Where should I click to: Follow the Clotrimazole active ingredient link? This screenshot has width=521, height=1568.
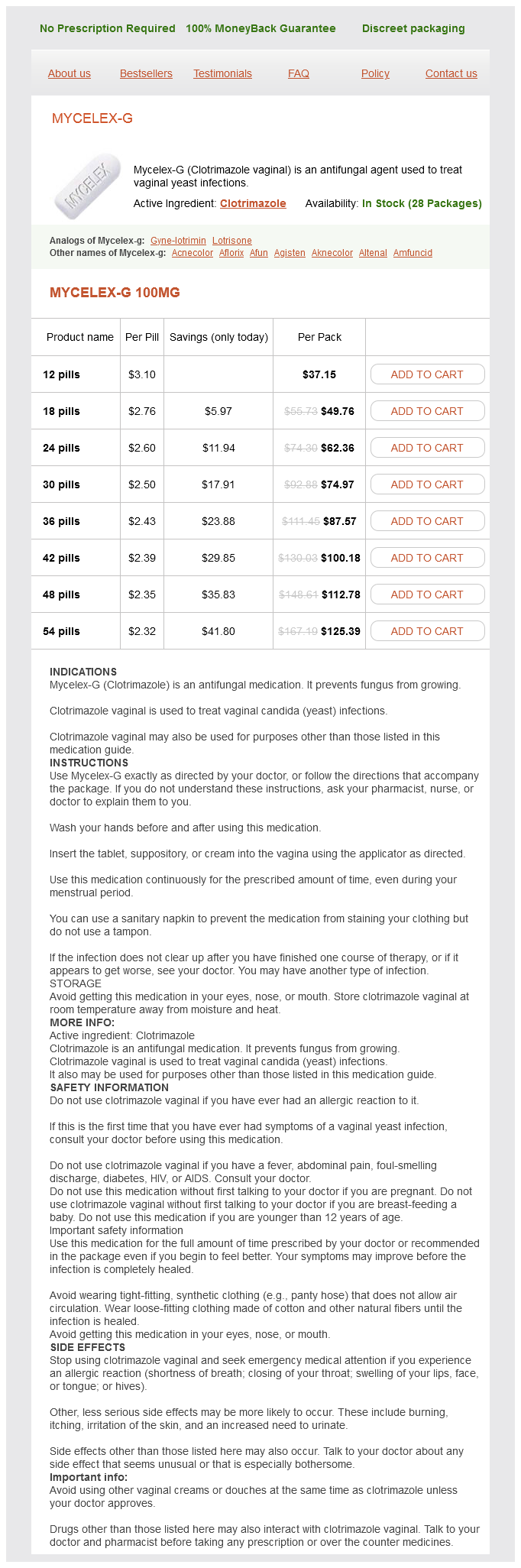pos(253,203)
